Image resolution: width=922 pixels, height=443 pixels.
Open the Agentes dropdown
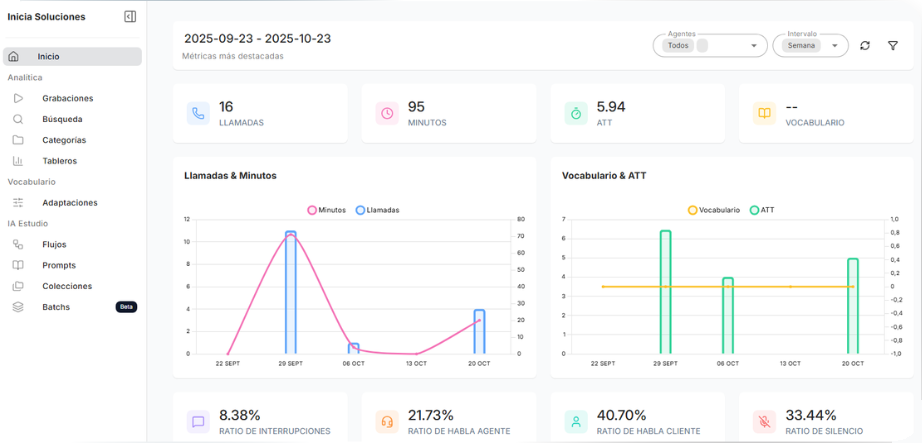(753, 46)
